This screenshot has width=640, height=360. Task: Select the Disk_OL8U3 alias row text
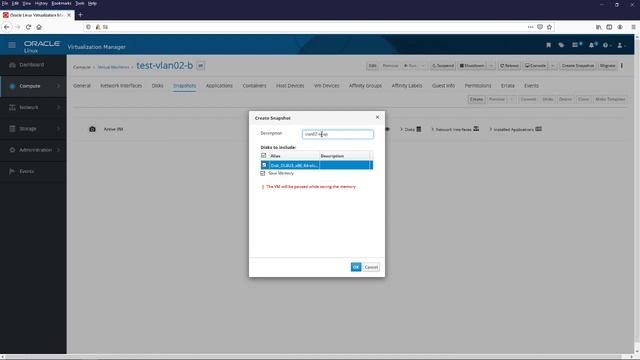click(x=294, y=165)
